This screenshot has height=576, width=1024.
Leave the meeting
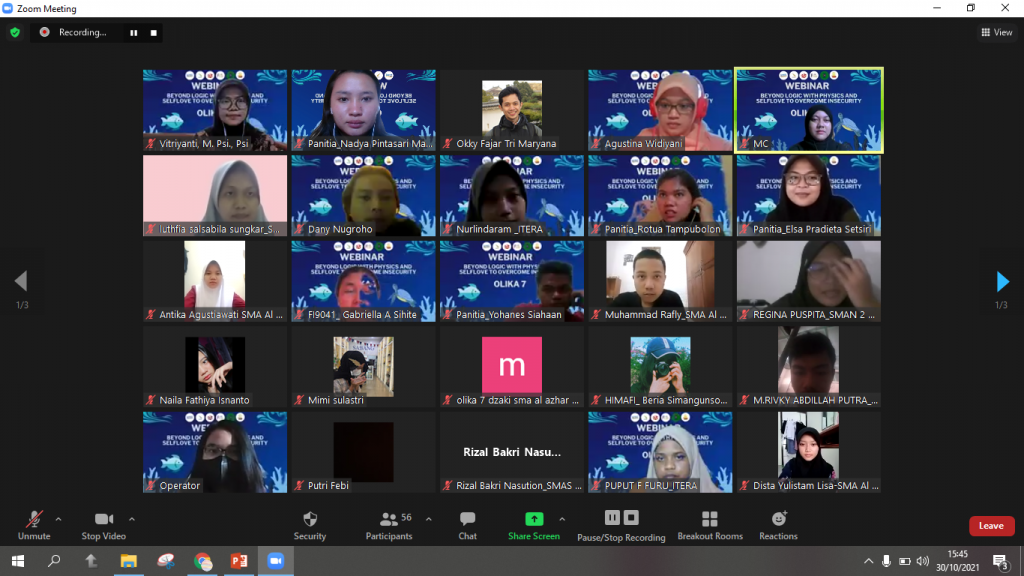click(991, 526)
